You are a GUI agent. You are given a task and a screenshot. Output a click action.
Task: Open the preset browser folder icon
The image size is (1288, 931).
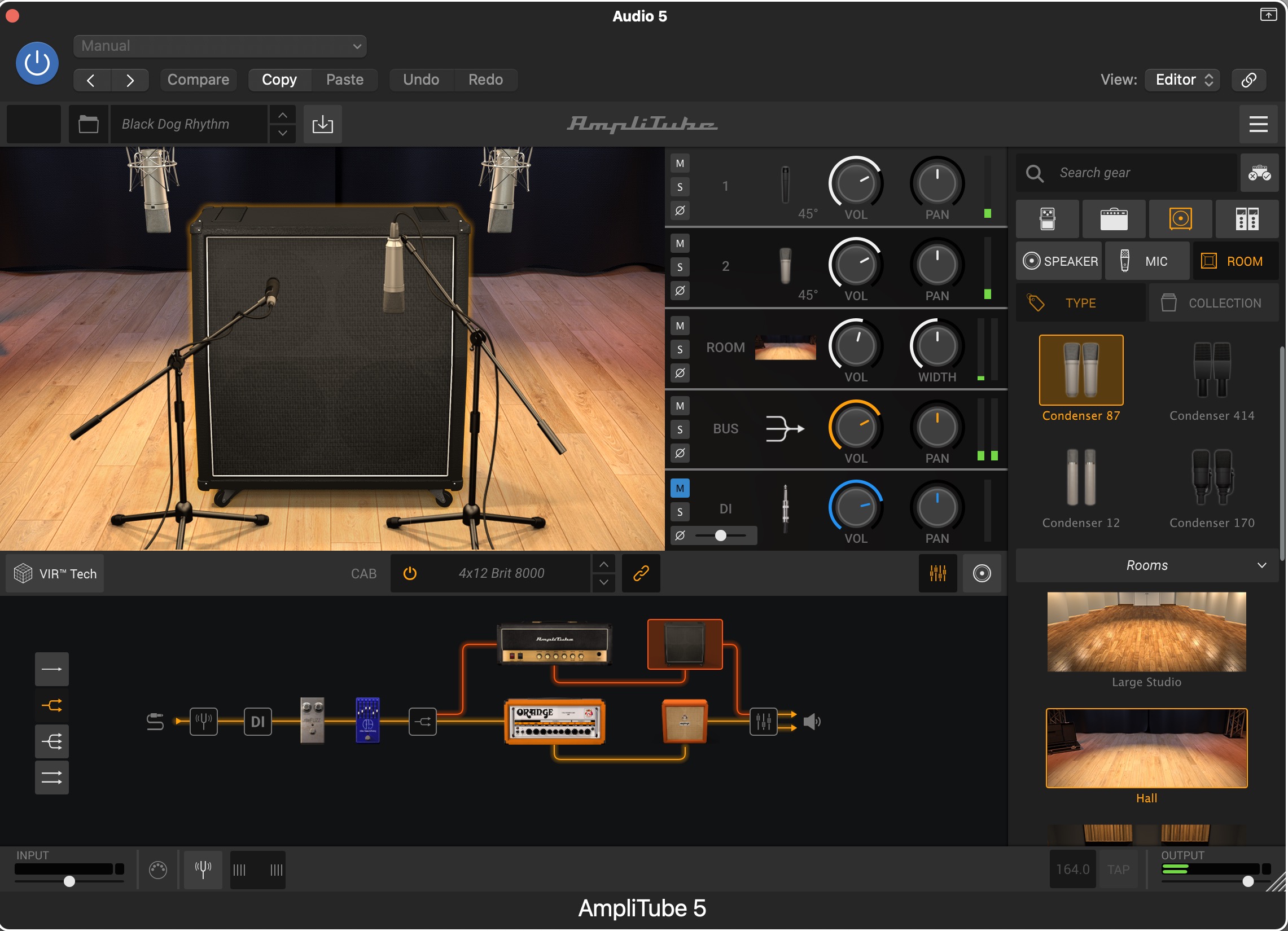[x=89, y=124]
